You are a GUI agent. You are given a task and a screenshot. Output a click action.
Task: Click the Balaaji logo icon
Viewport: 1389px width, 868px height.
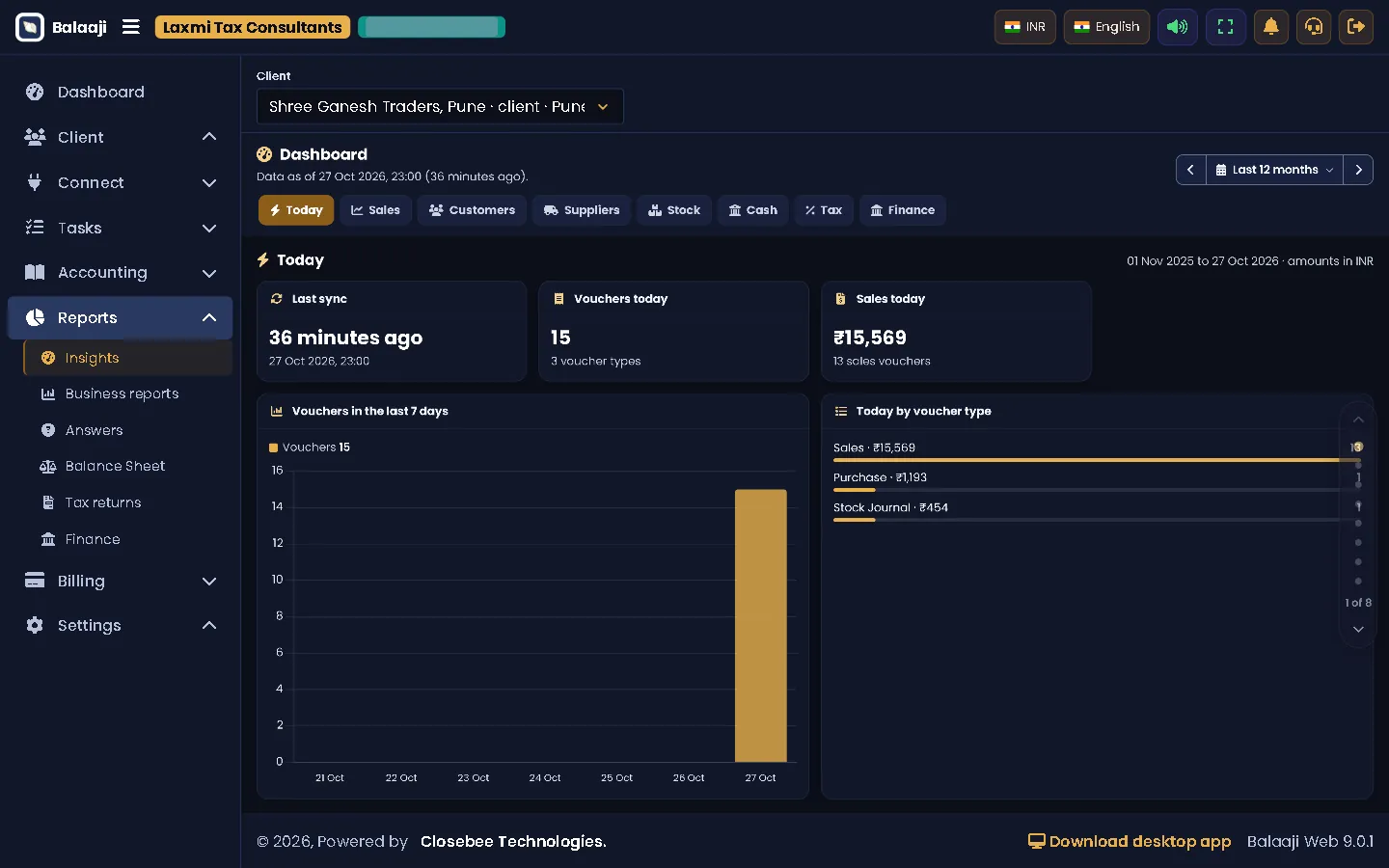[30, 27]
